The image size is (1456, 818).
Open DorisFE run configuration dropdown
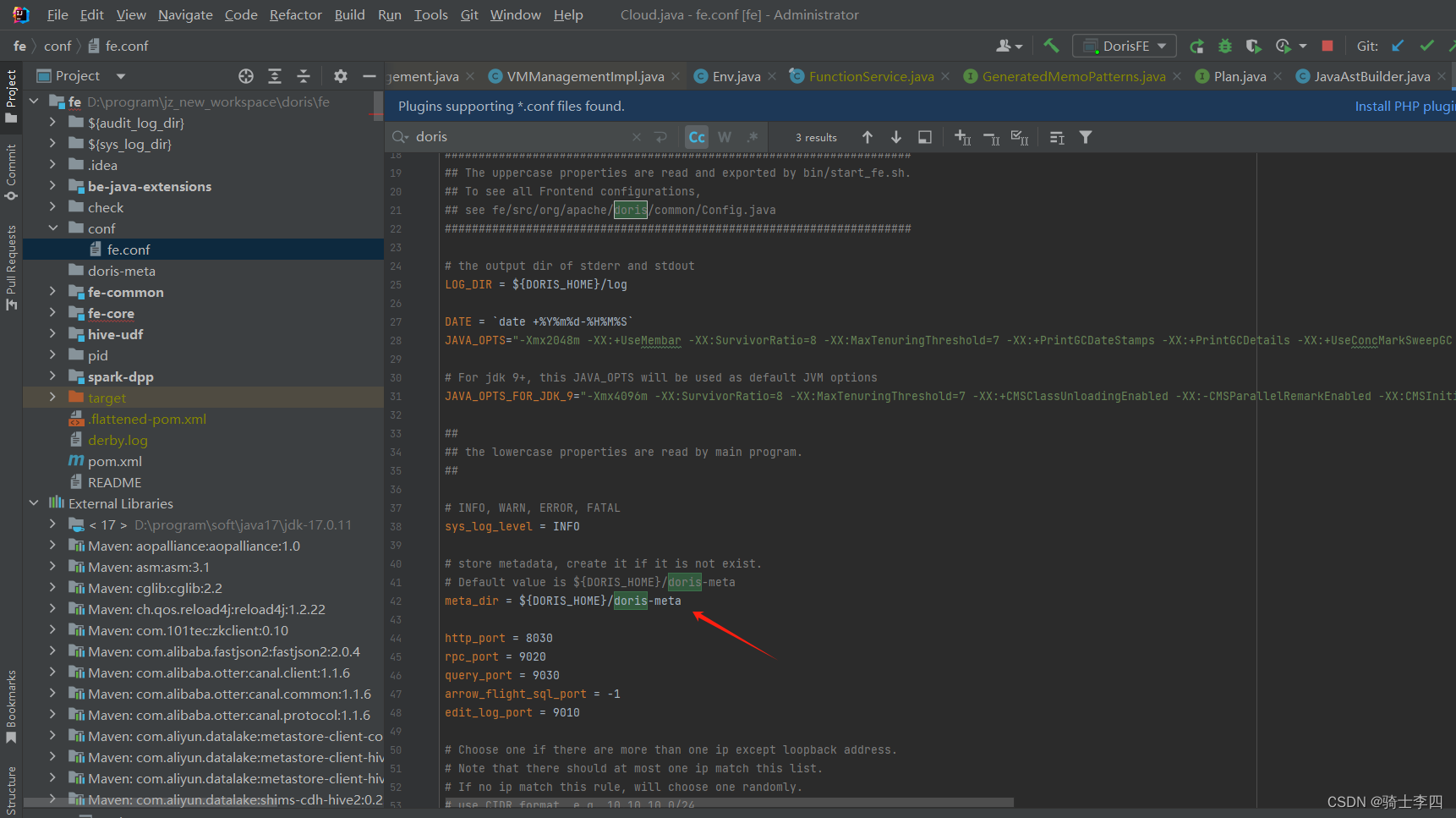(x=1125, y=46)
